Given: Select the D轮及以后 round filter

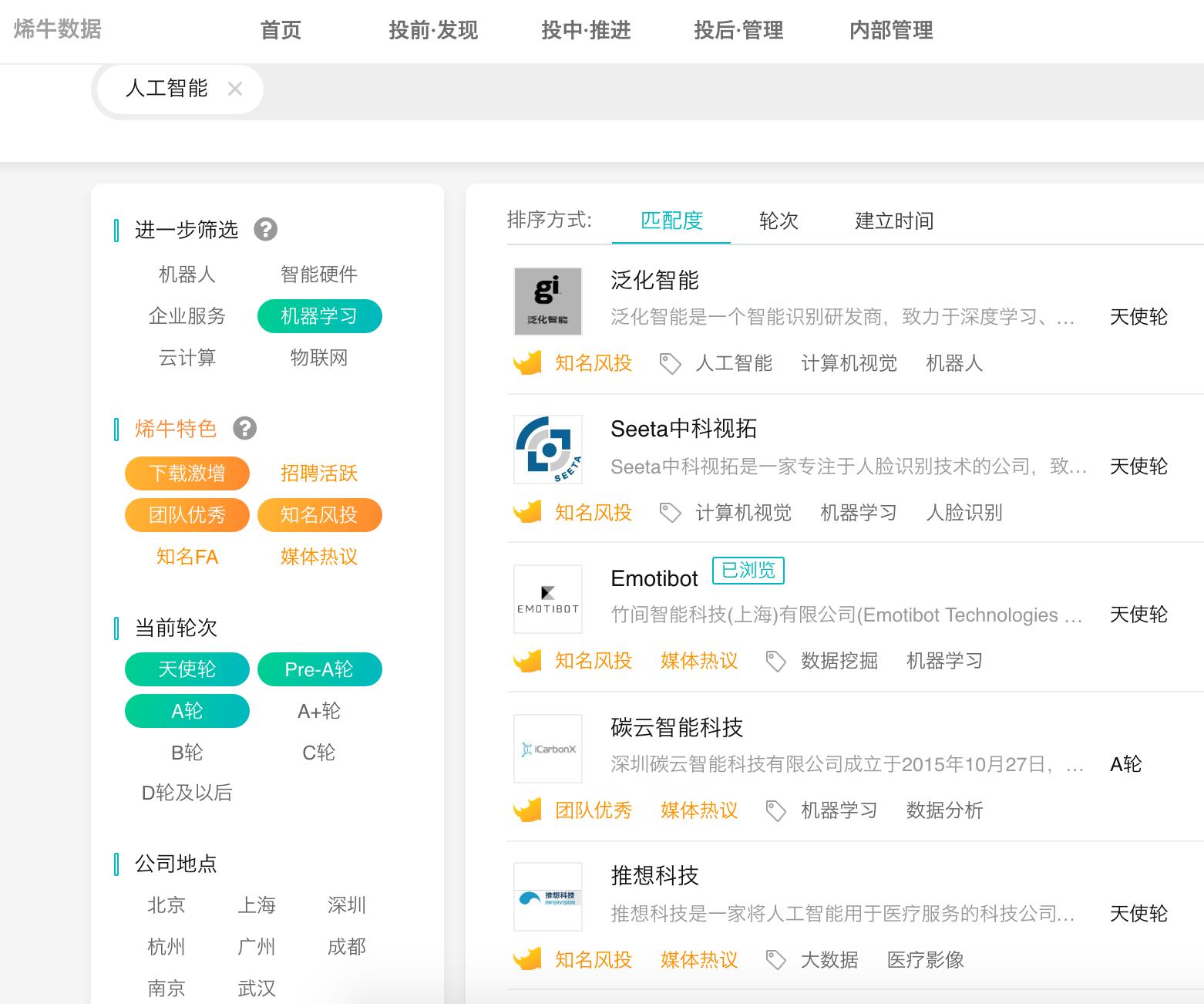Looking at the screenshot, I should (187, 793).
